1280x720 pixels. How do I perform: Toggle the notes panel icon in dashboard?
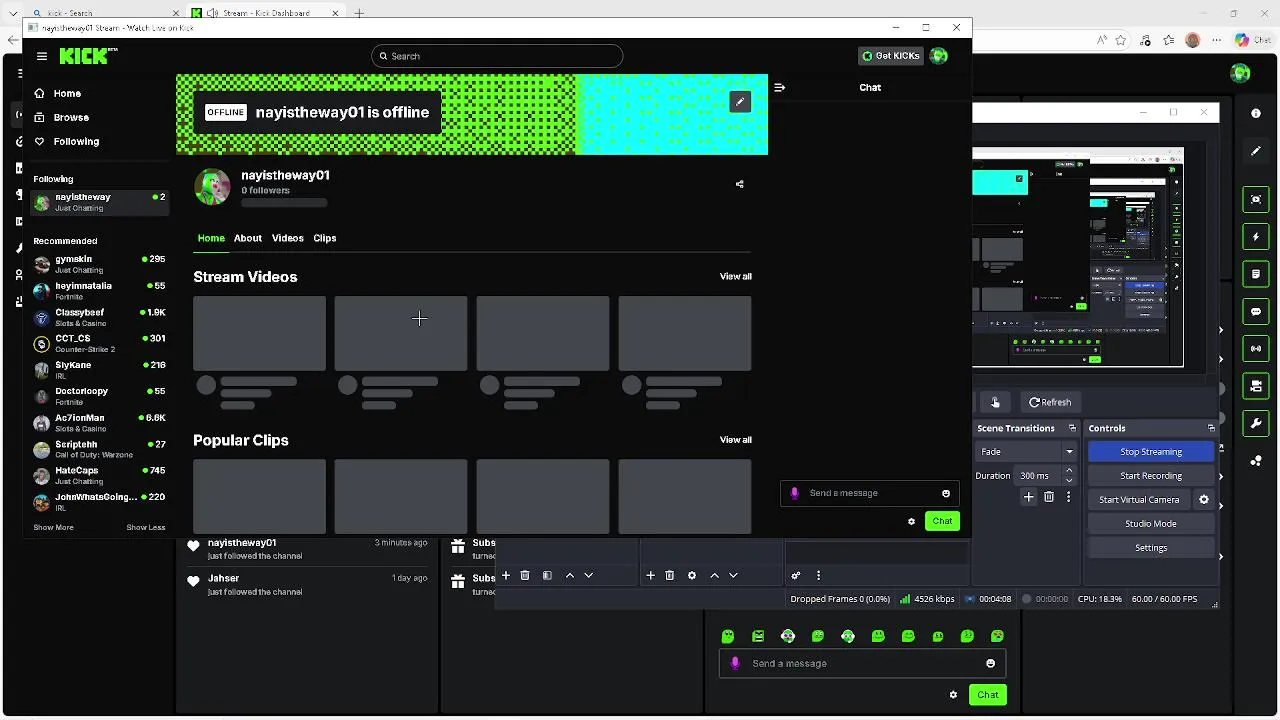(1256, 273)
